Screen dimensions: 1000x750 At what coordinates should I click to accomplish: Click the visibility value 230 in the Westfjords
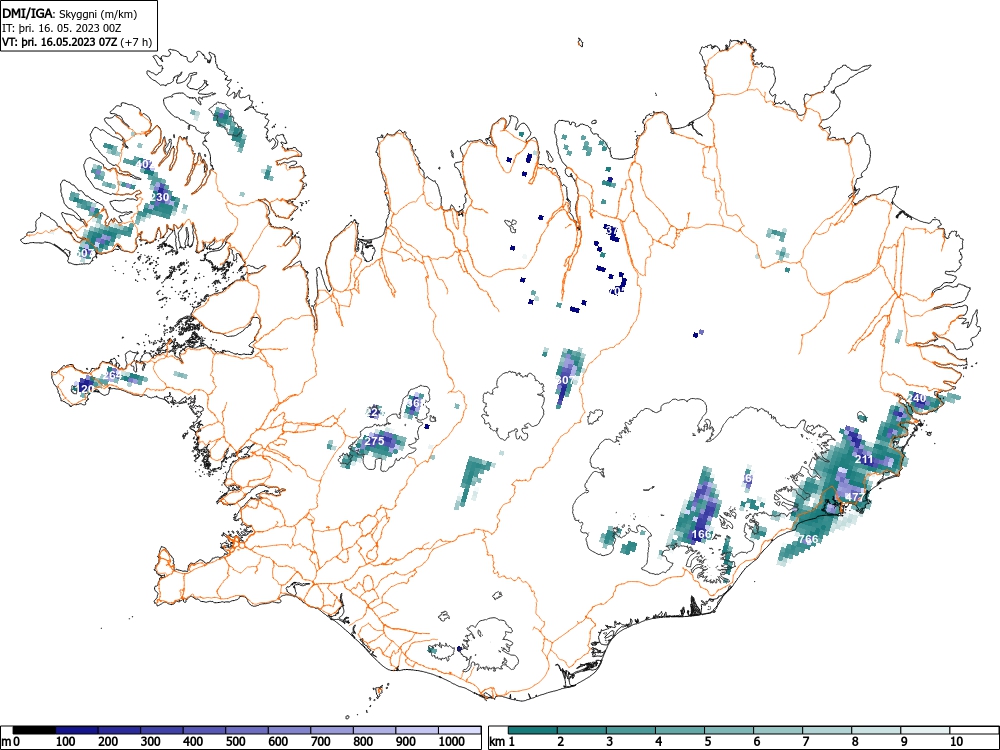(x=160, y=197)
